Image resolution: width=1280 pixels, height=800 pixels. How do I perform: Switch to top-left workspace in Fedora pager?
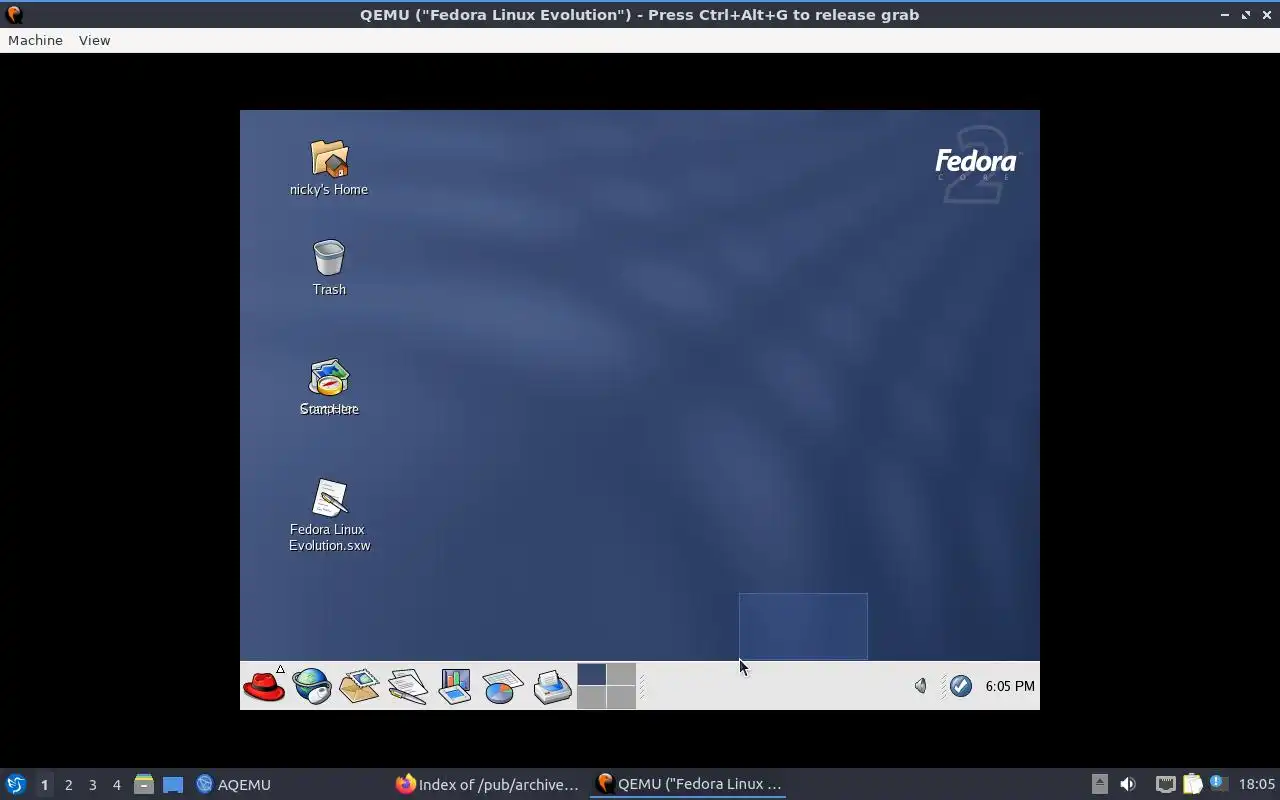pyautogui.click(x=592, y=674)
